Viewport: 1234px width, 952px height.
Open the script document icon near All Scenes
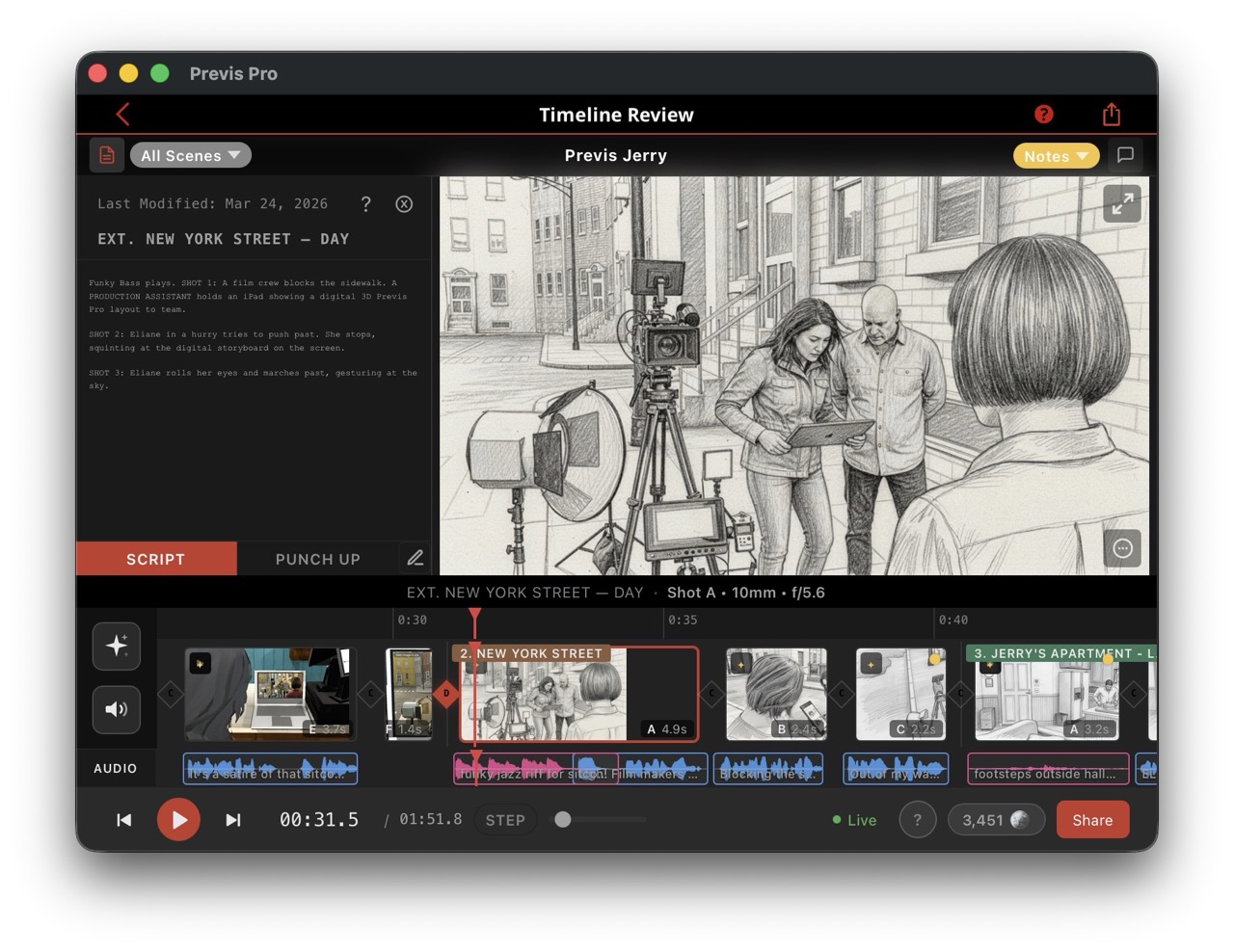coord(106,154)
